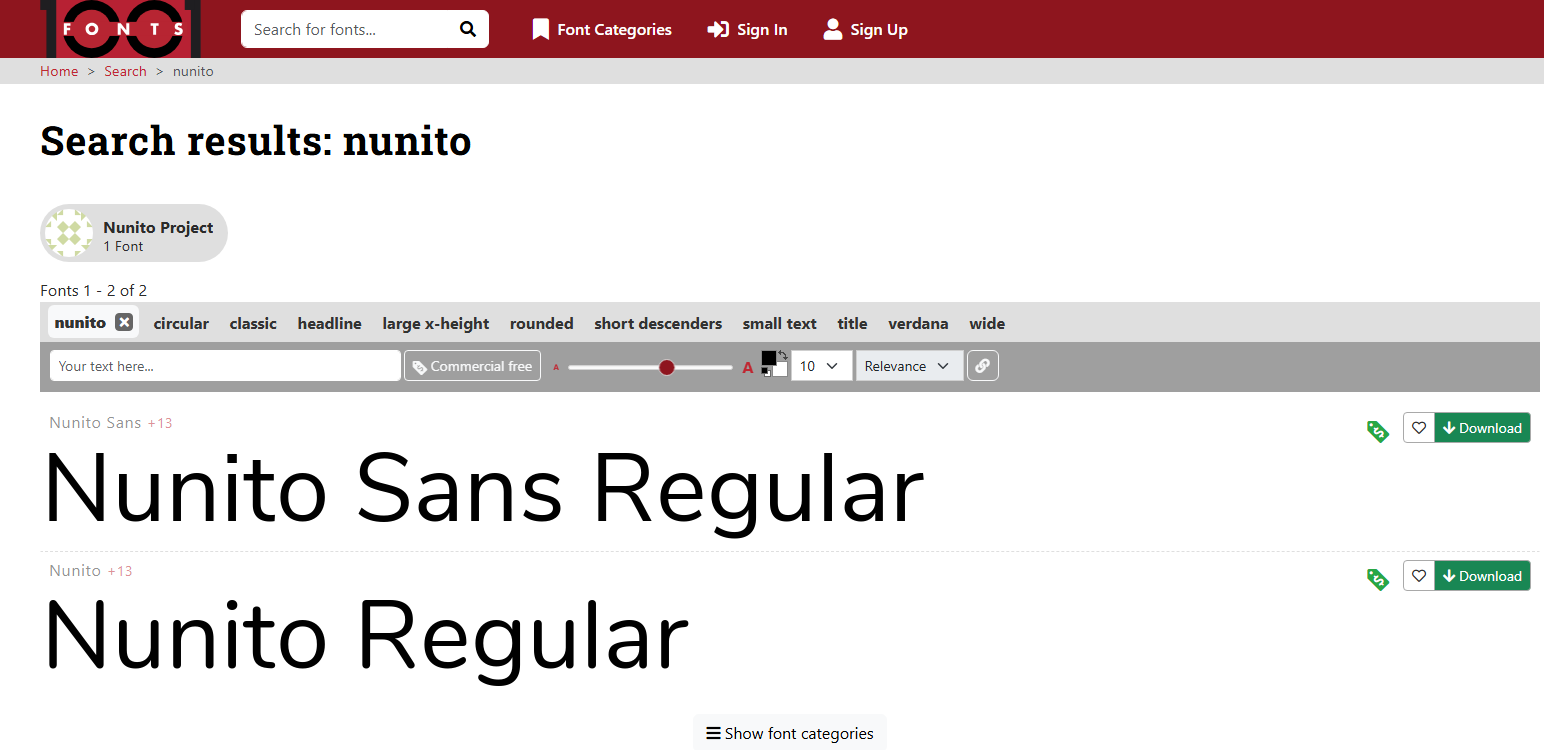The image size is (1544, 750).
Task: Click the Nunito Project avatar
Action: tap(69, 233)
